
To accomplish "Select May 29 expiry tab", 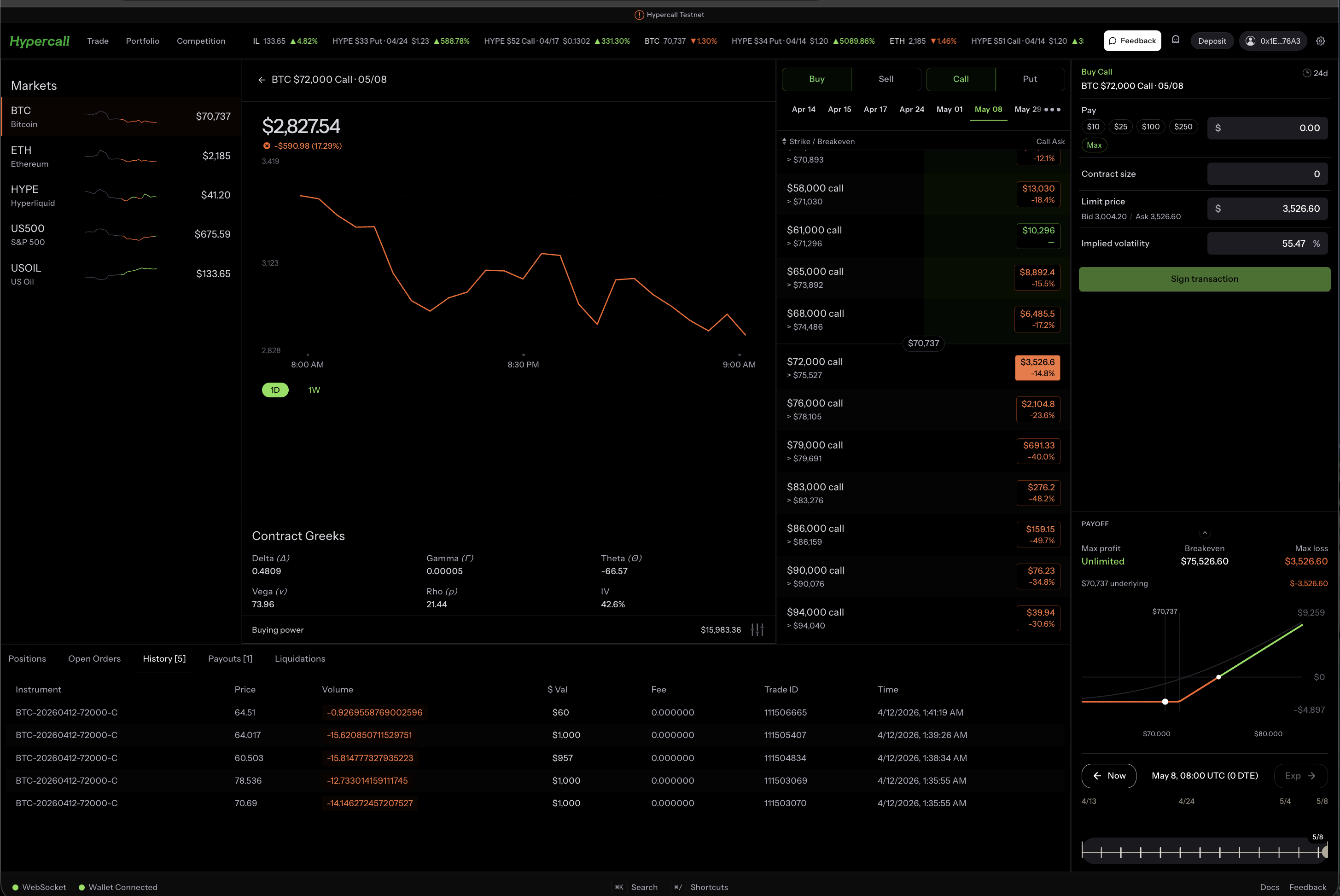I will (1027, 109).
